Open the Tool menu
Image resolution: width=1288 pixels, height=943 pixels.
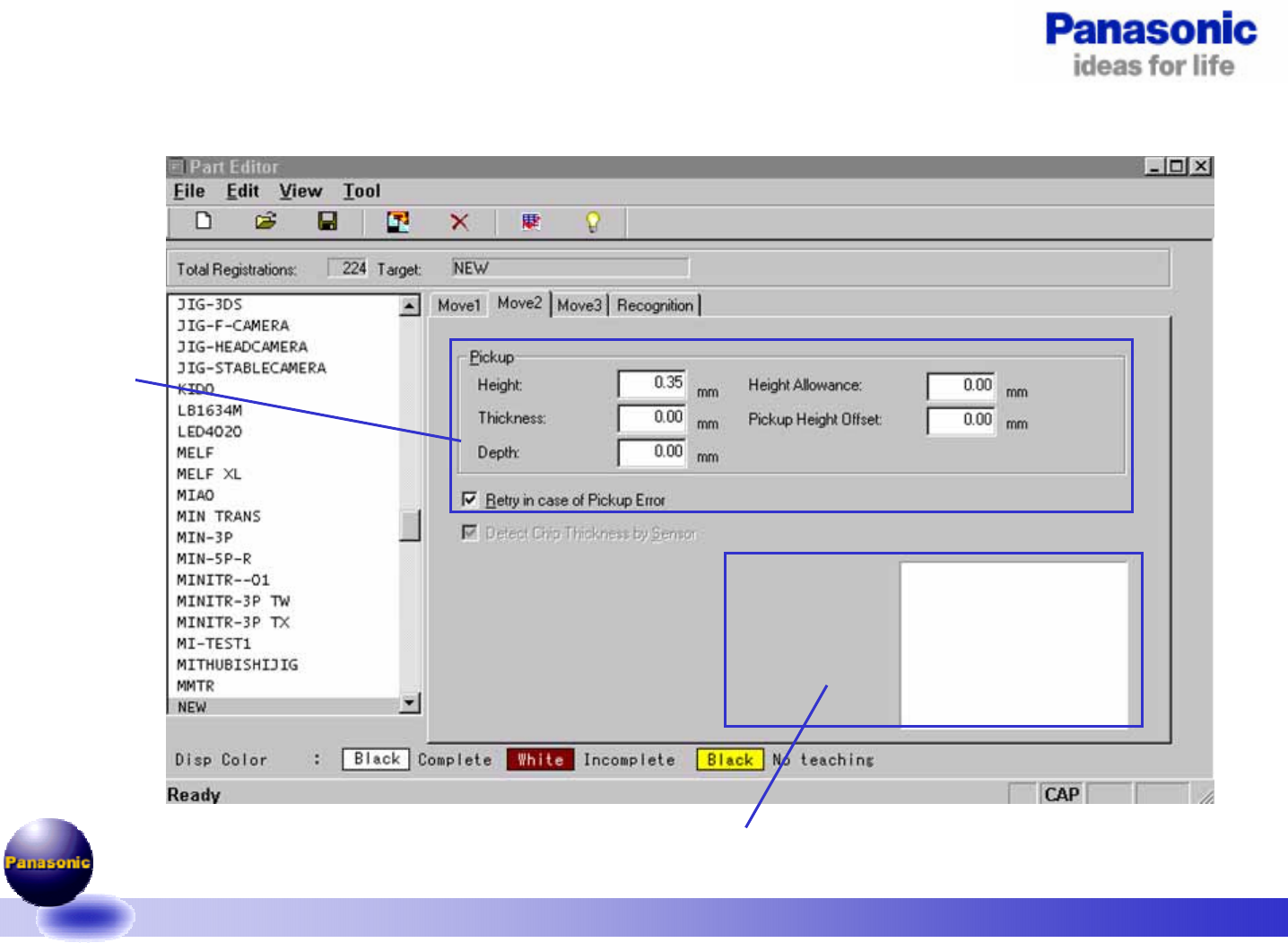point(361,191)
